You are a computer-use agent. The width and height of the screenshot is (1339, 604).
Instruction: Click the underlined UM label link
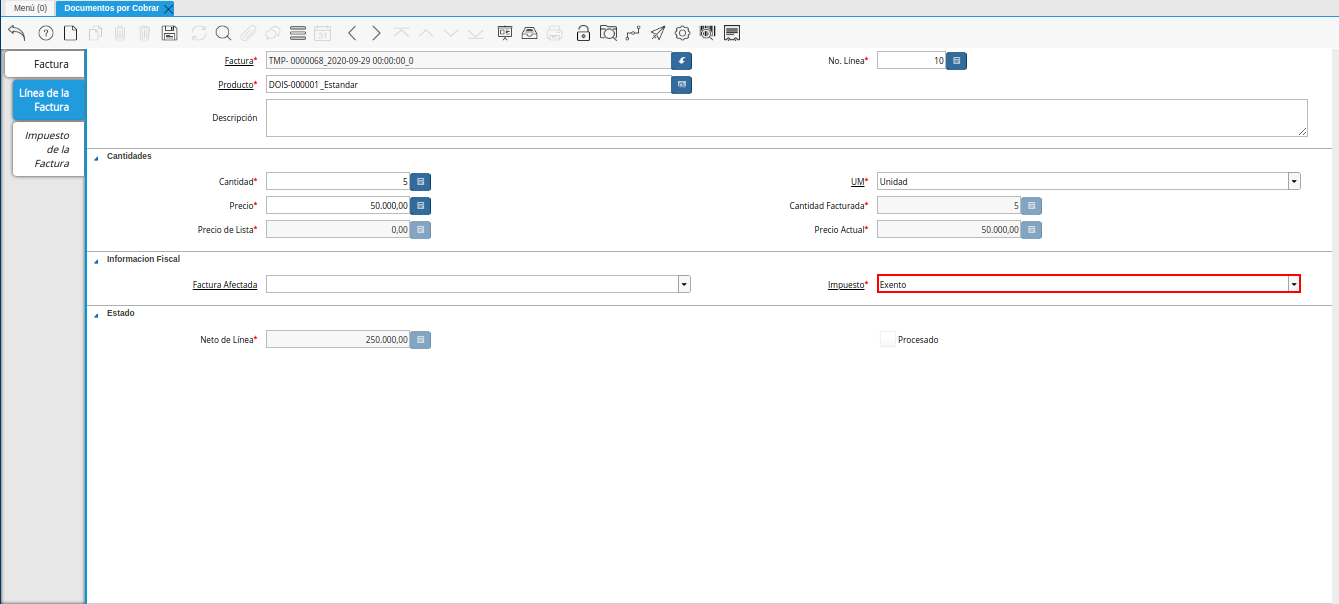856,182
